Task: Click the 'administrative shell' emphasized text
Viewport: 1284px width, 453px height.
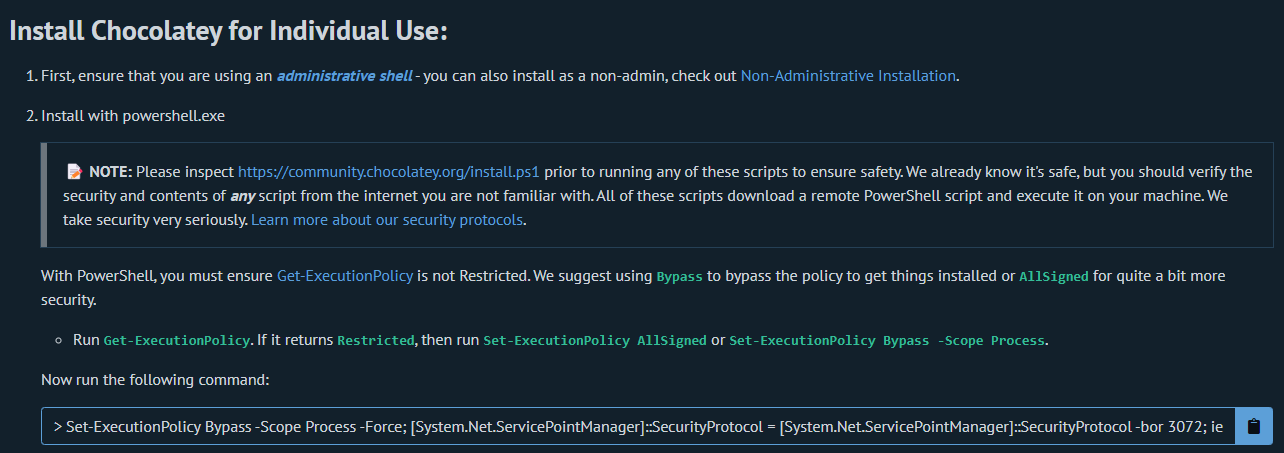Action: tap(344, 76)
